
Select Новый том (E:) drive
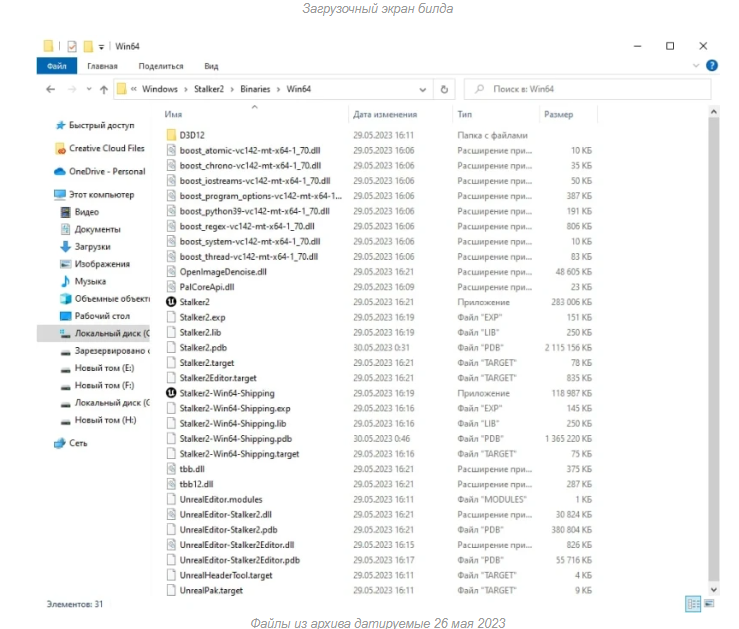(104, 368)
